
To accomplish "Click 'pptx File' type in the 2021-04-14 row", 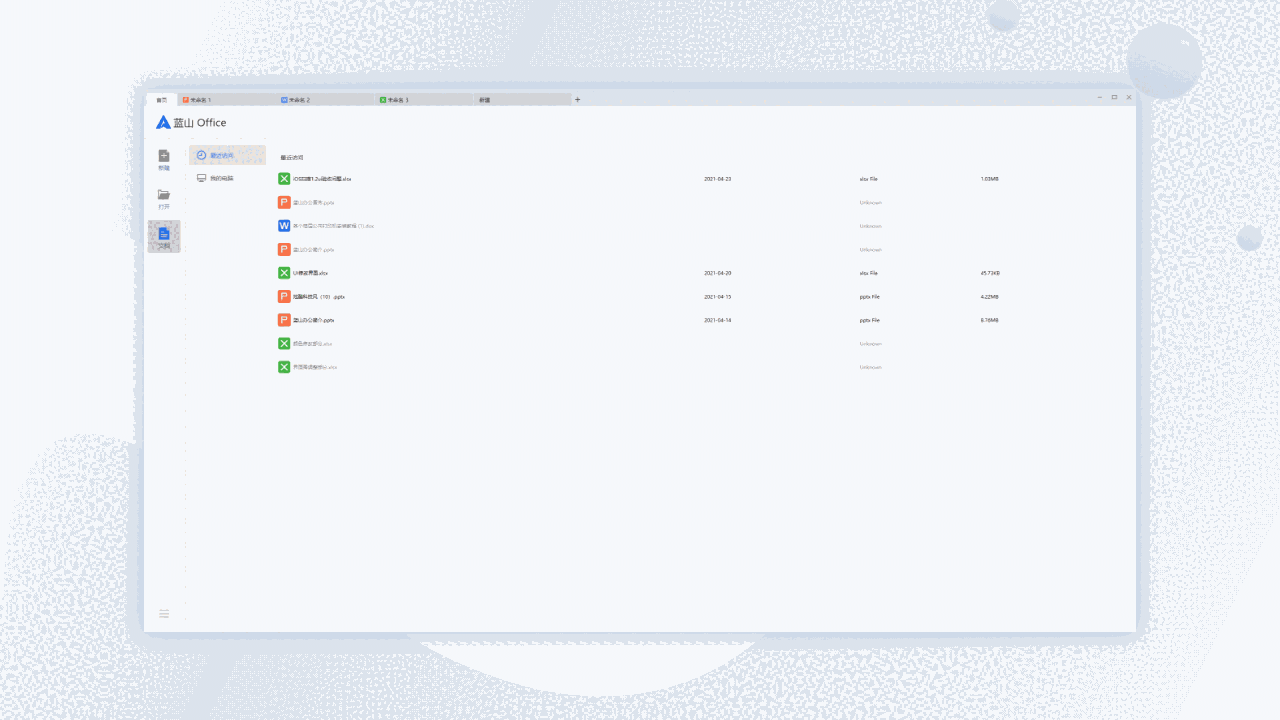I will (870, 320).
